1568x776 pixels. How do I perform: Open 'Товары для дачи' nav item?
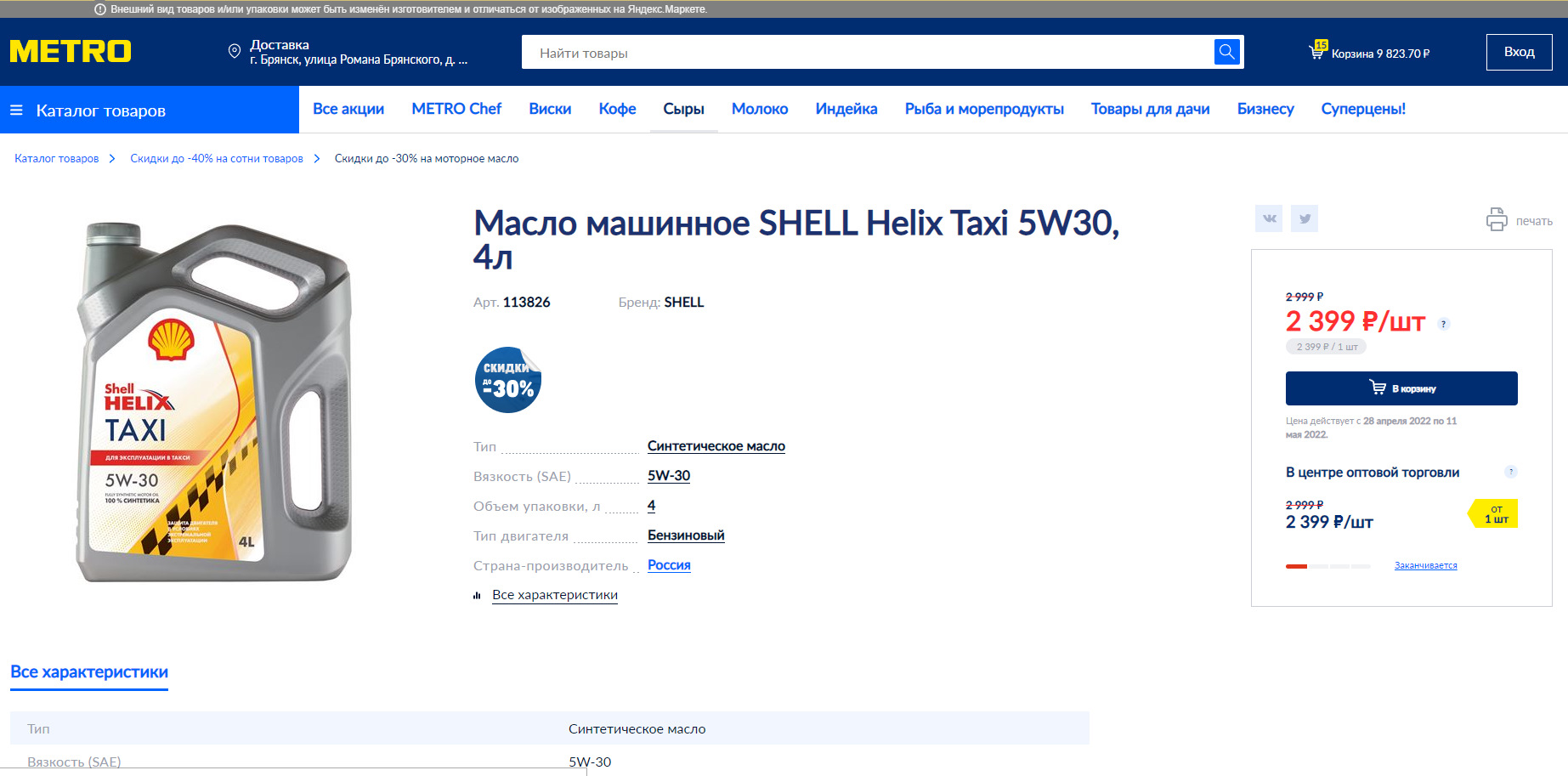1151,109
